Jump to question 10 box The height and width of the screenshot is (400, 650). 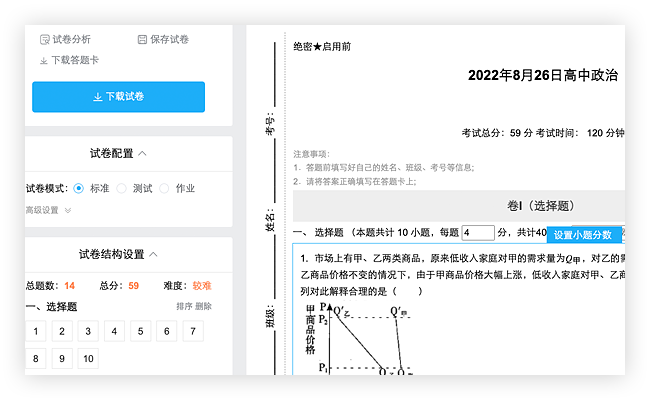click(x=88, y=358)
